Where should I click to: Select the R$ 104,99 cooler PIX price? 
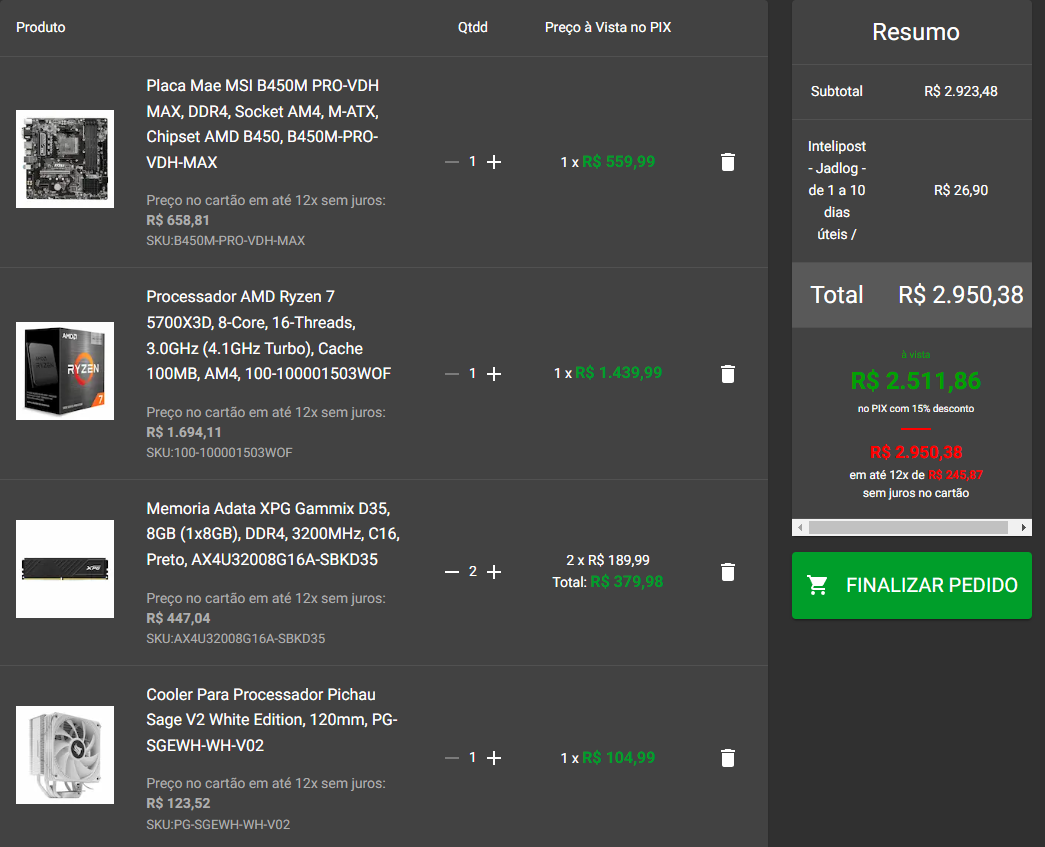618,758
